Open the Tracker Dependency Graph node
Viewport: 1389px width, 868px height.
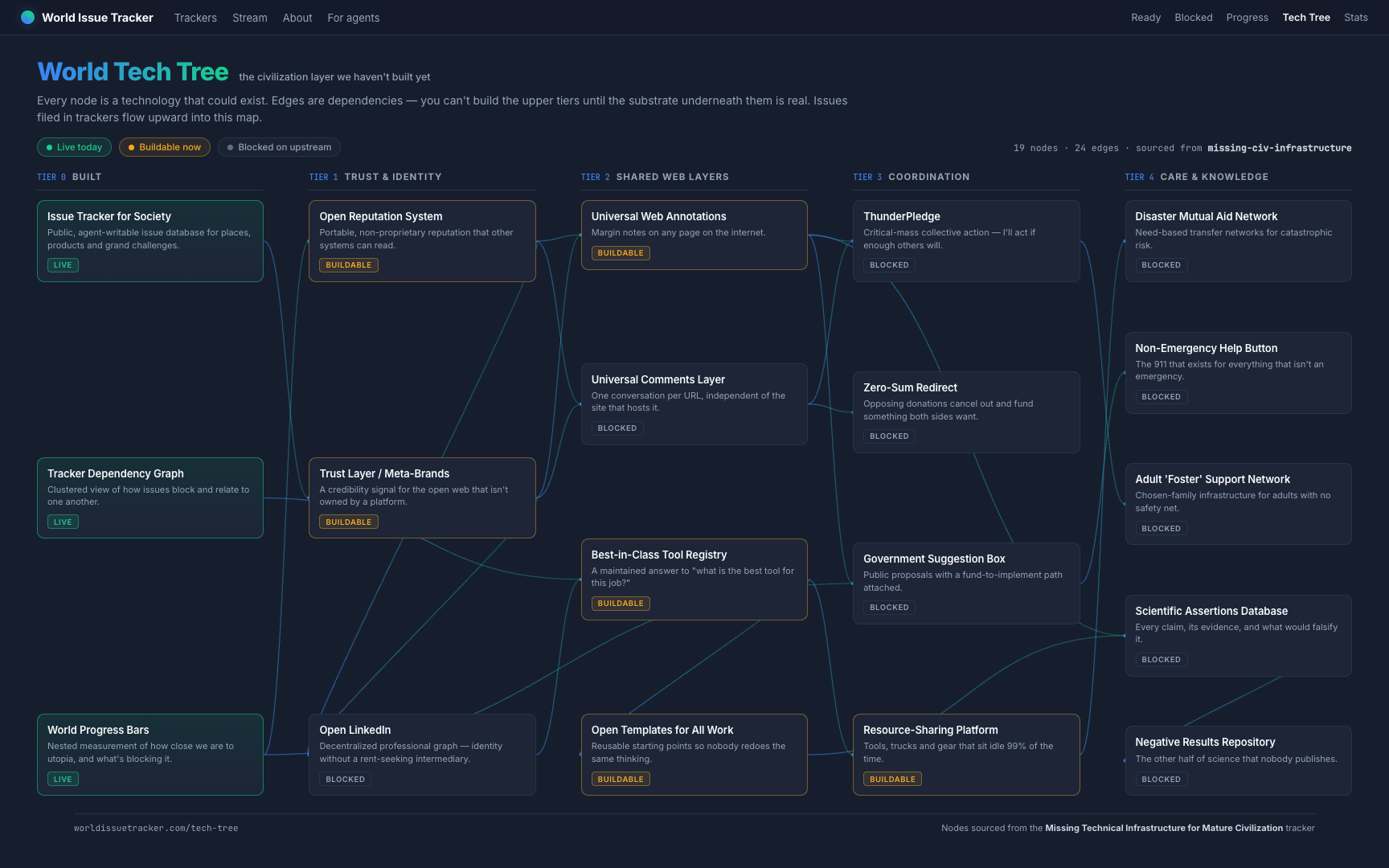tap(150, 497)
